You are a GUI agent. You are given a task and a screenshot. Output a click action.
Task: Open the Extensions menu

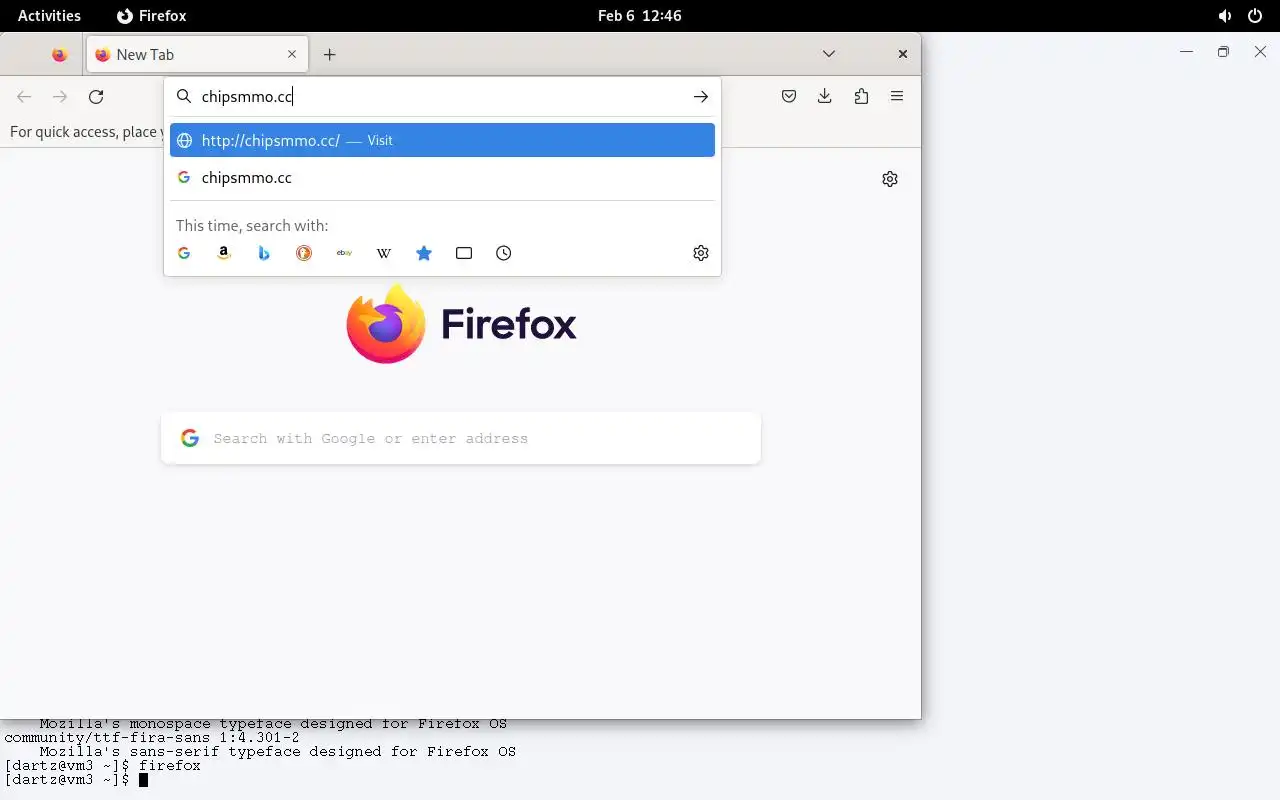[x=861, y=96]
